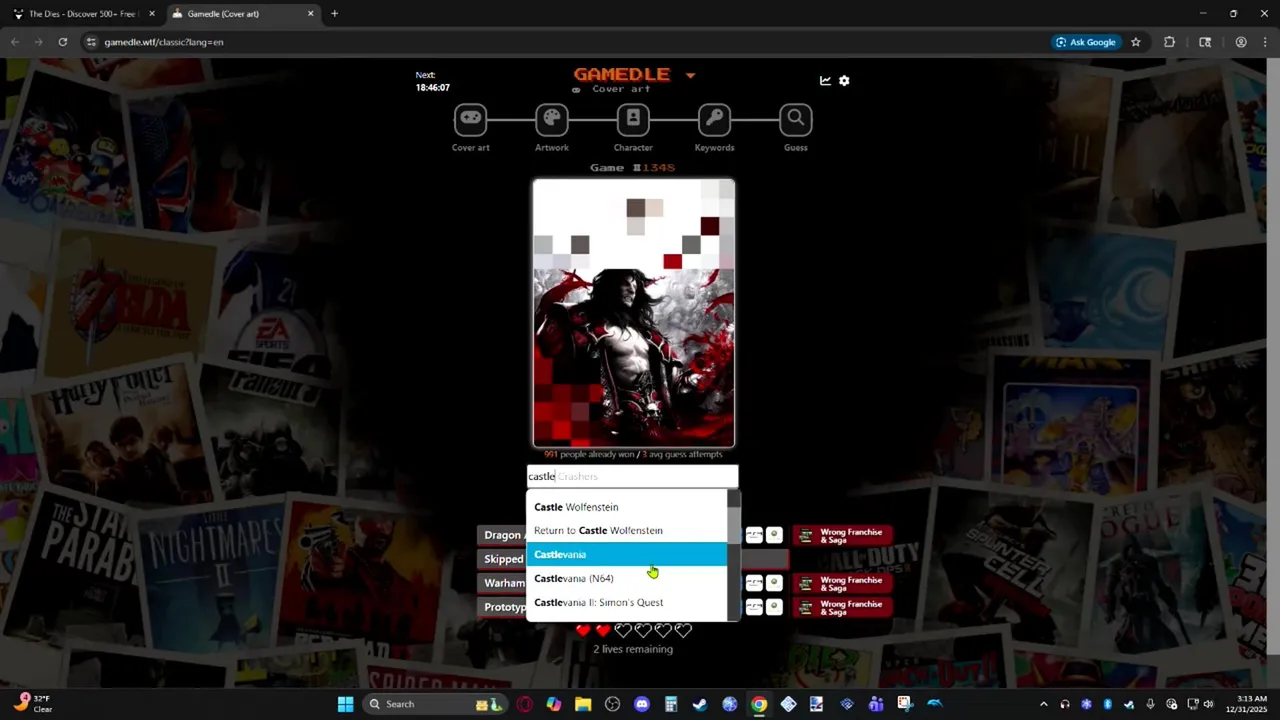Image resolution: width=1280 pixels, height=720 pixels.
Task: Reload the page
Action: [x=63, y=42]
